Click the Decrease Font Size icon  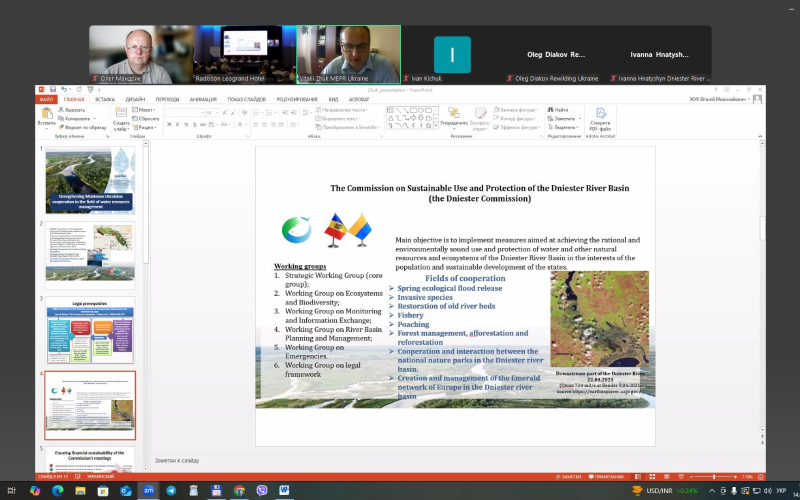pos(233,113)
